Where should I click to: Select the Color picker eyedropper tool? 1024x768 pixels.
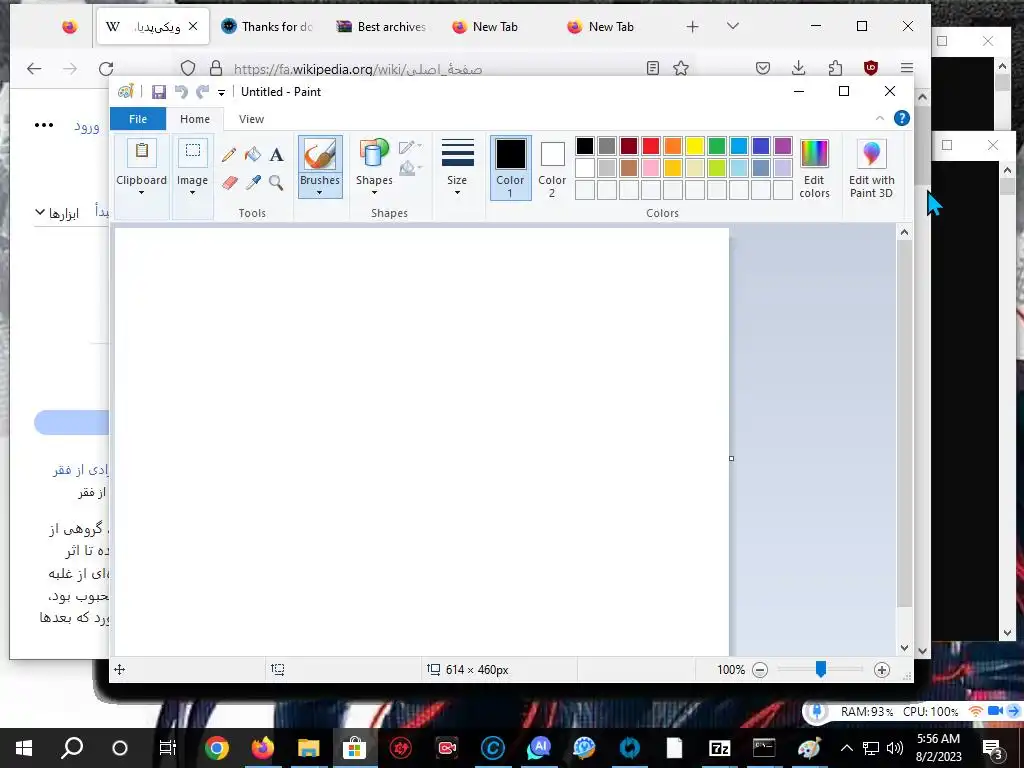[x=253, y=182]
